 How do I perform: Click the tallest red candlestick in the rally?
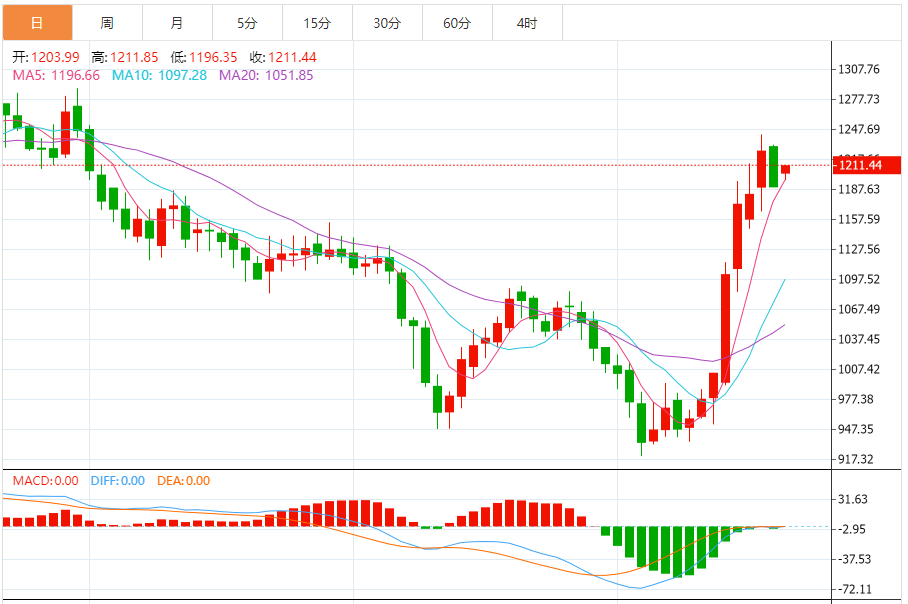(725, 328)
